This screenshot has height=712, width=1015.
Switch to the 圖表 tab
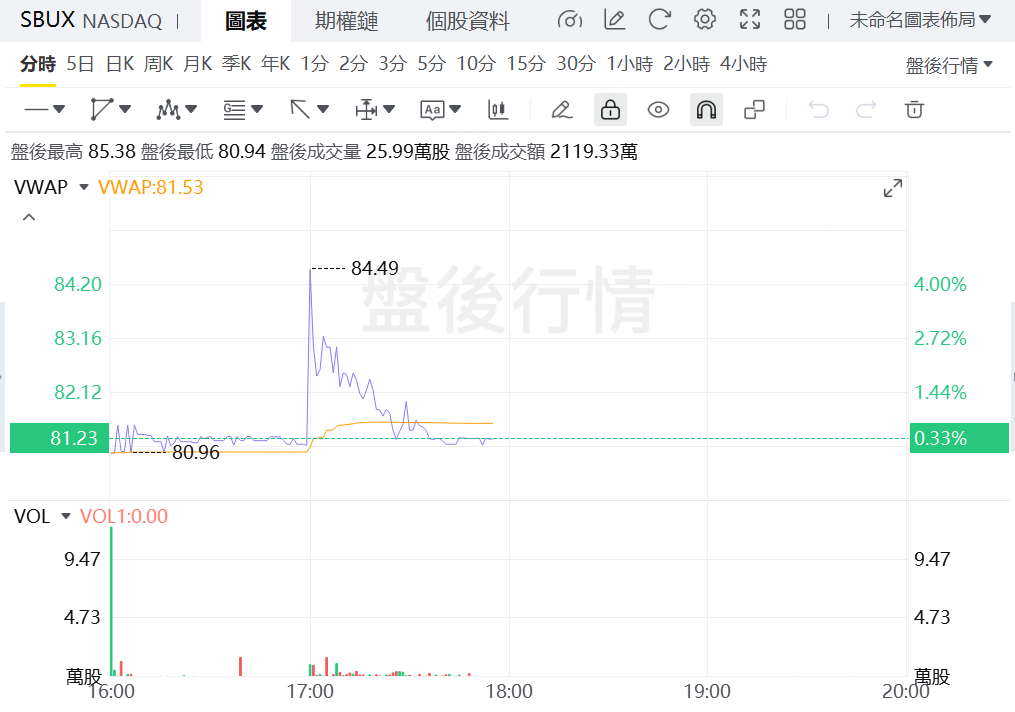[245, 21]
